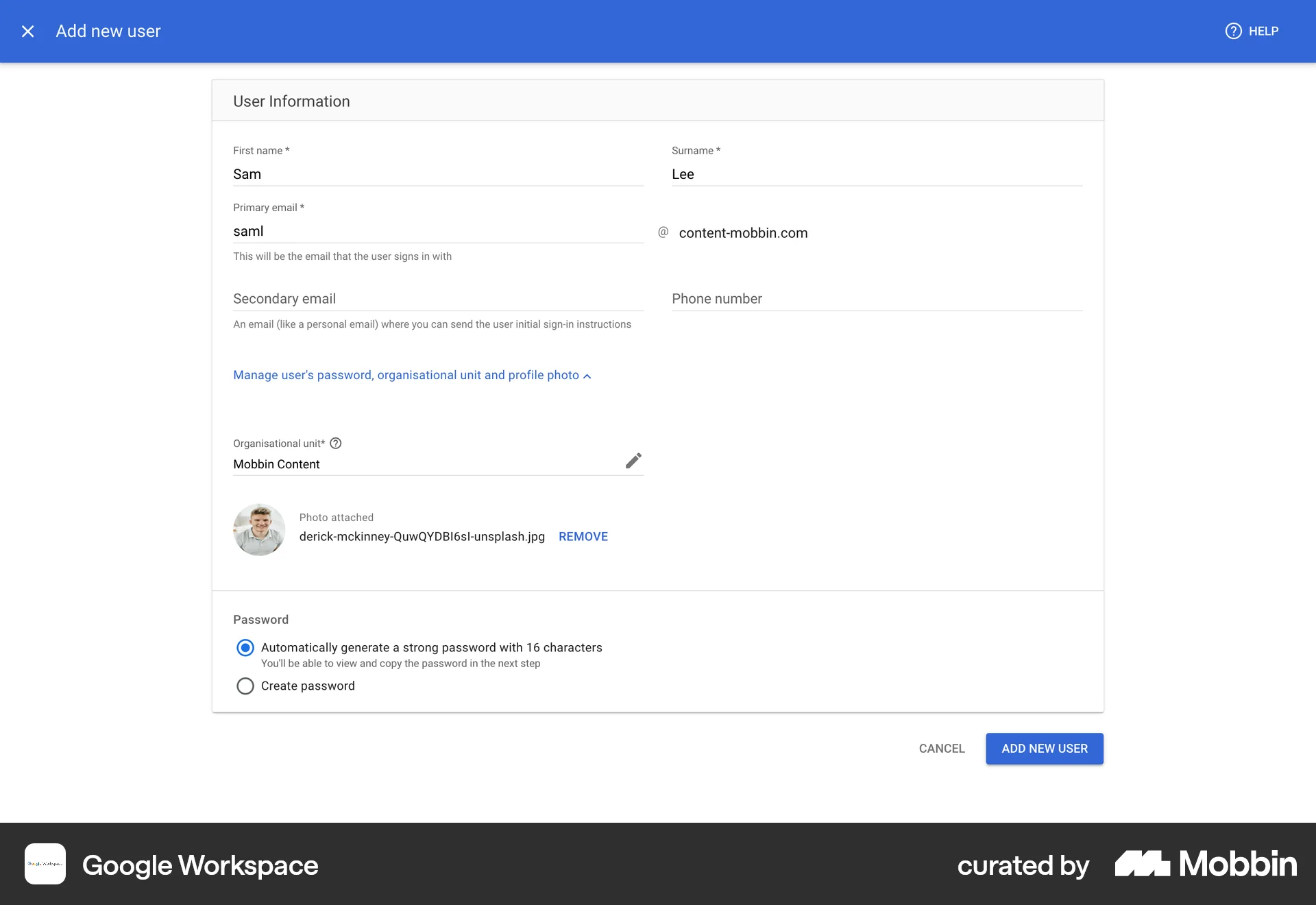The width and height of the screenshot is (1316, 905).
Task: Select automatically generate a strong password
Action: point(245,647)
